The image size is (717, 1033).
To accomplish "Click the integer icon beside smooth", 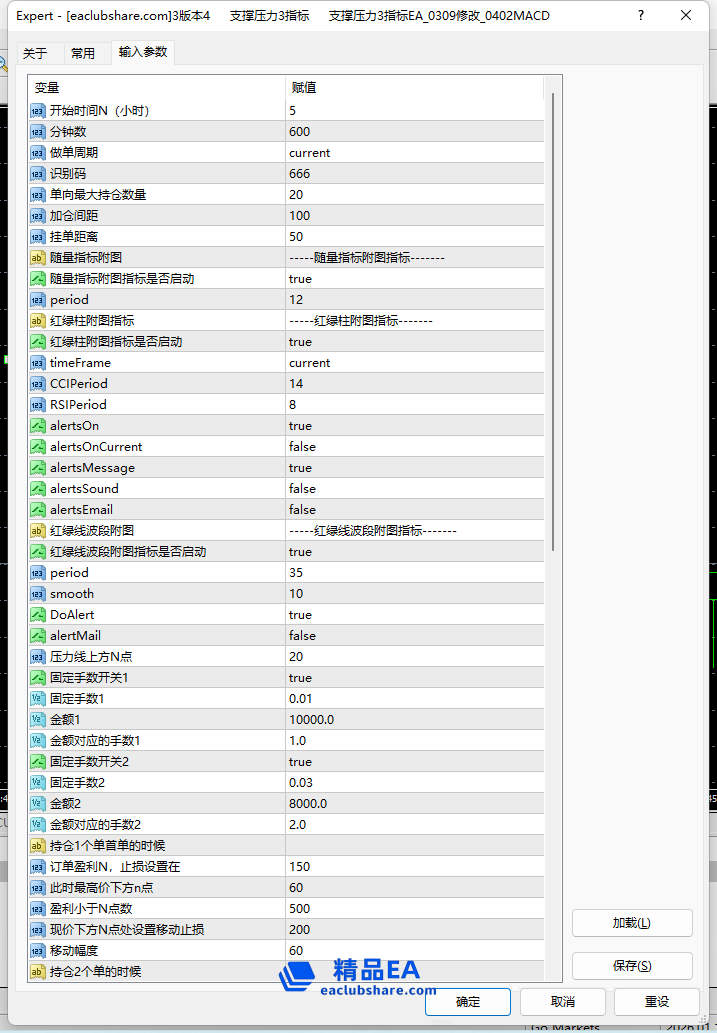I will (x=38, y=594).
